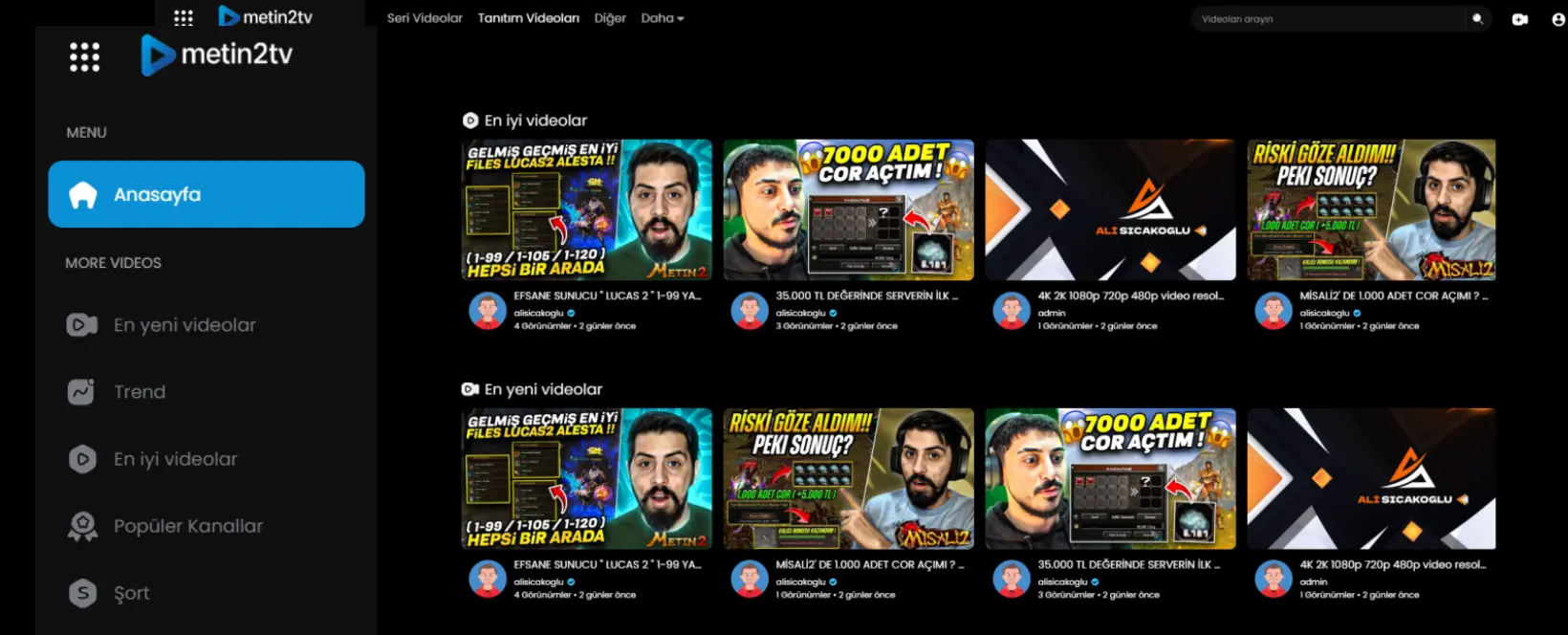This screenshot has width=1568, height=635.
Task: Open the user account icon
Action: (1558, 19)
